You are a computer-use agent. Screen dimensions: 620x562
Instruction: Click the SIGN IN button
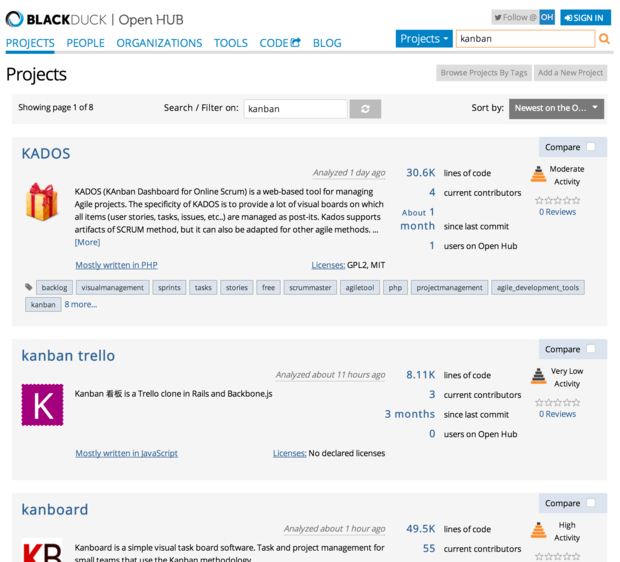pyautogui.click(x=585, y=17)
